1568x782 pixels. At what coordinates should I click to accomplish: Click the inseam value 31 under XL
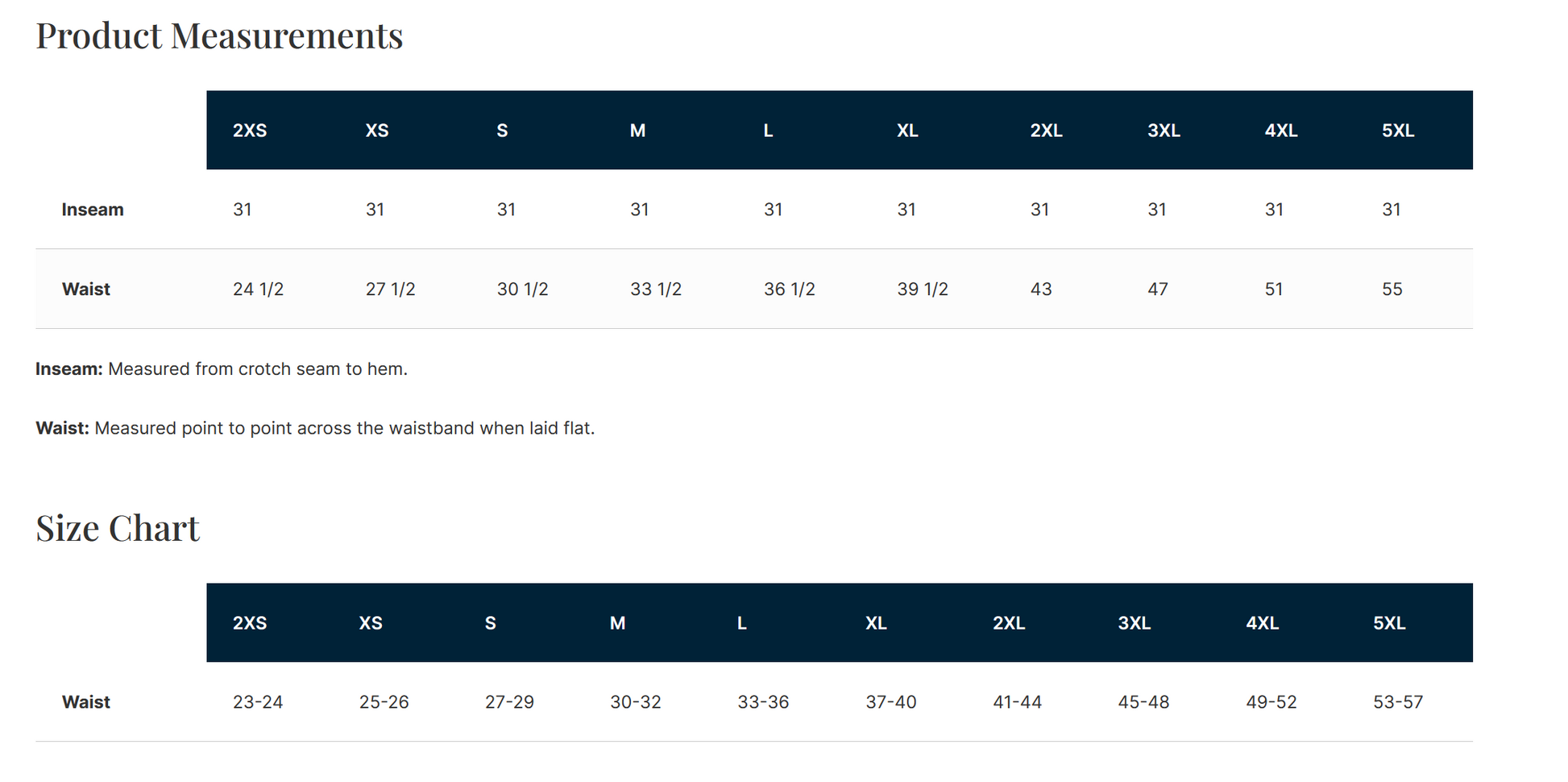906,210
